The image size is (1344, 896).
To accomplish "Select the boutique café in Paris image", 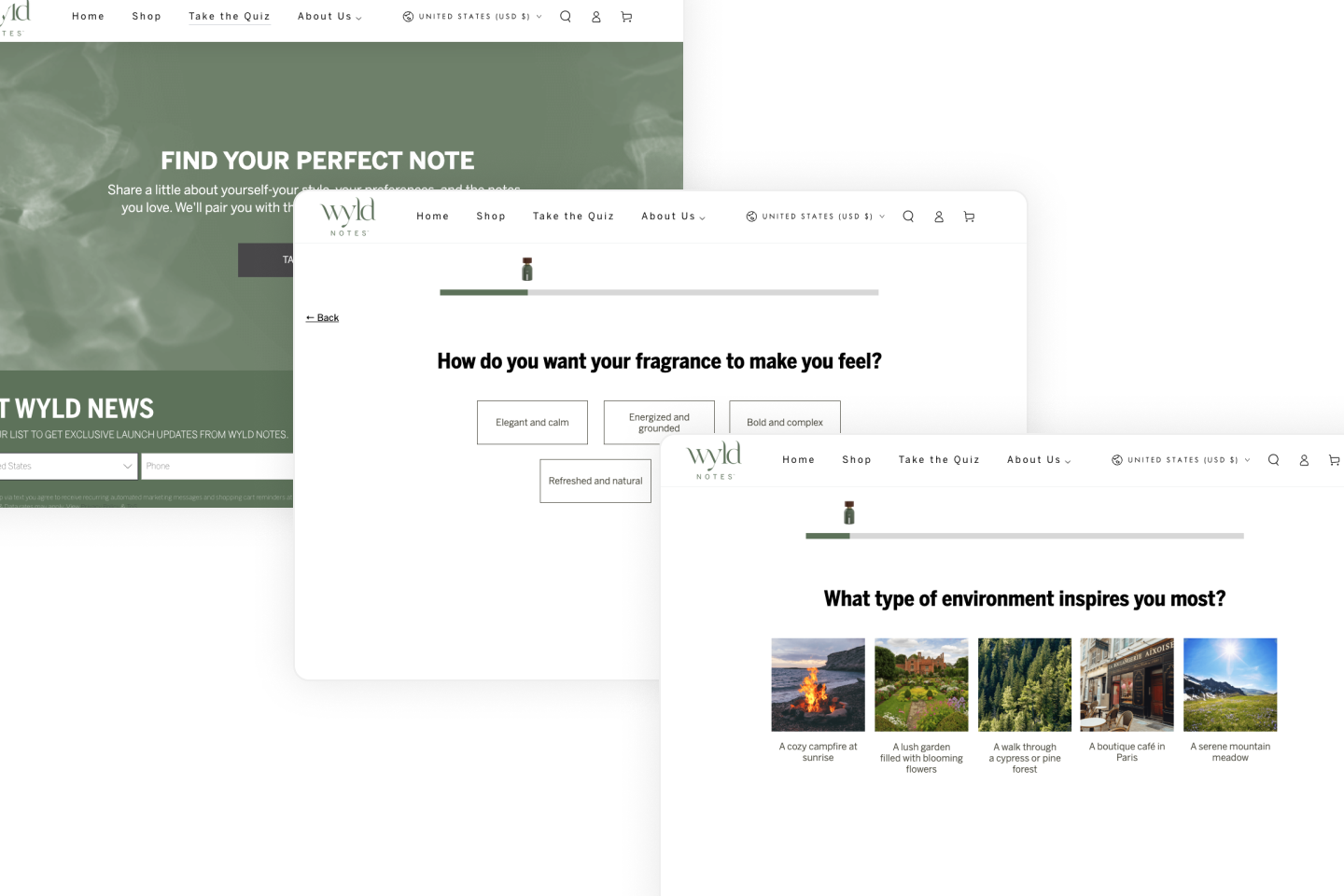I will pos(1127,685).
